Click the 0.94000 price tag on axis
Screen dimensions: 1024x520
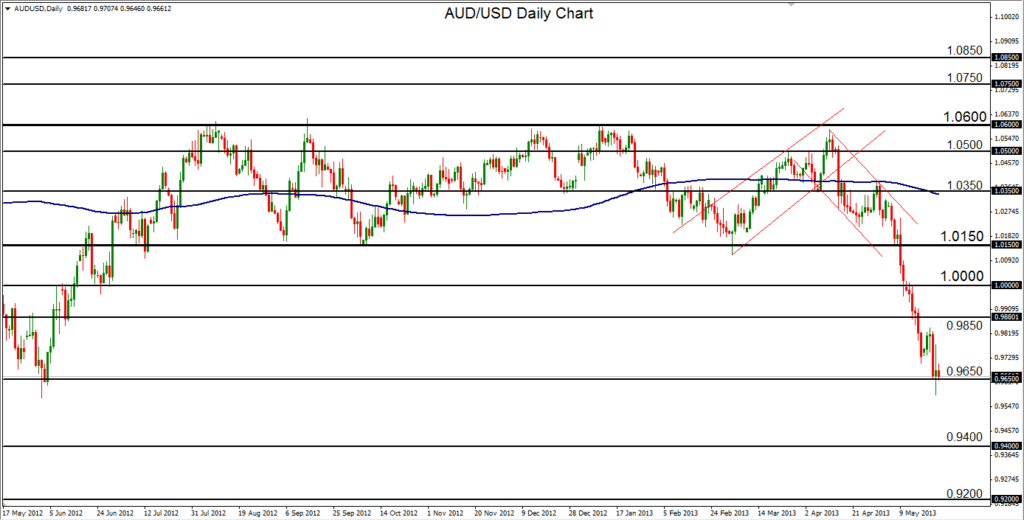tap(1005, 447)
